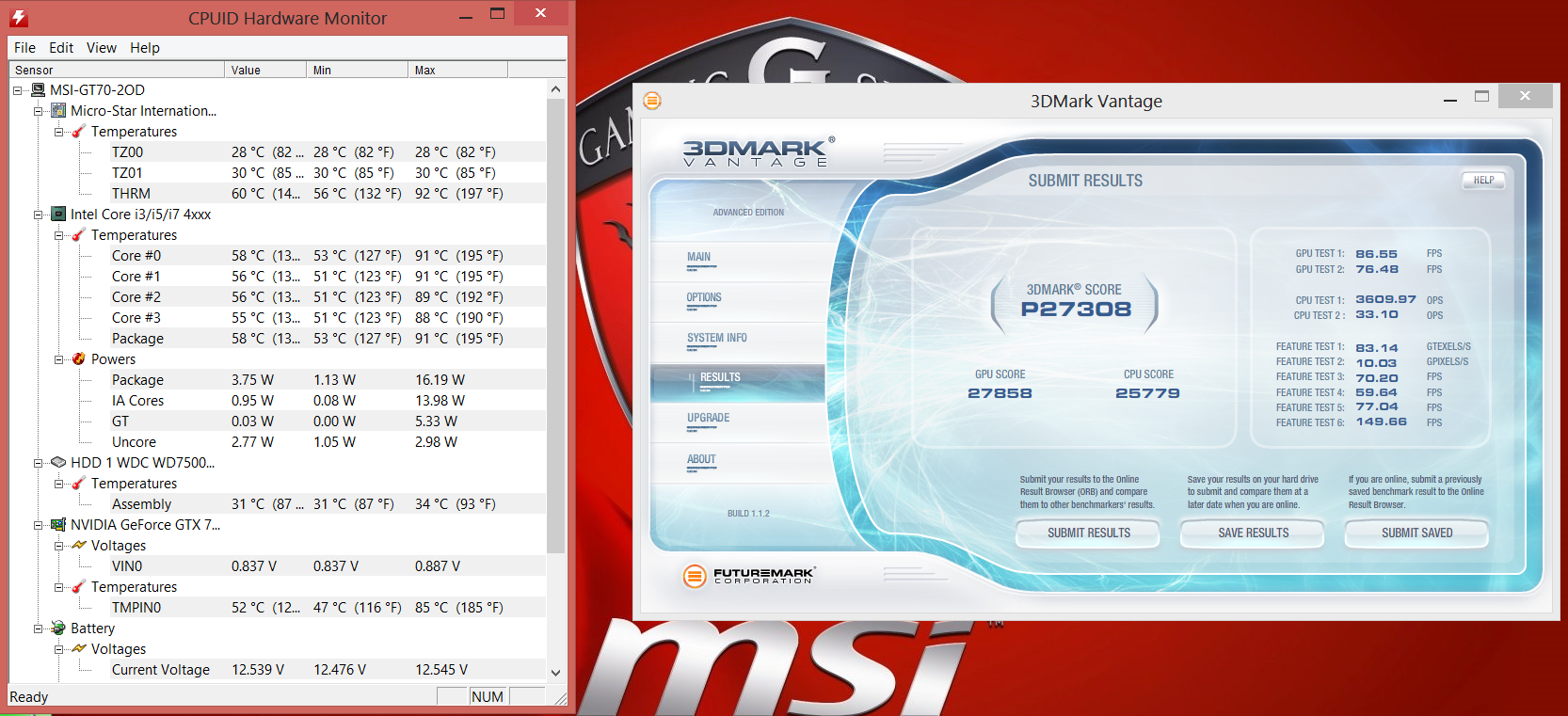Screen dimensions: 1568x716
Task: Click the voltage icon of NVIDIA's Voltages node
Action: point(79,546)
